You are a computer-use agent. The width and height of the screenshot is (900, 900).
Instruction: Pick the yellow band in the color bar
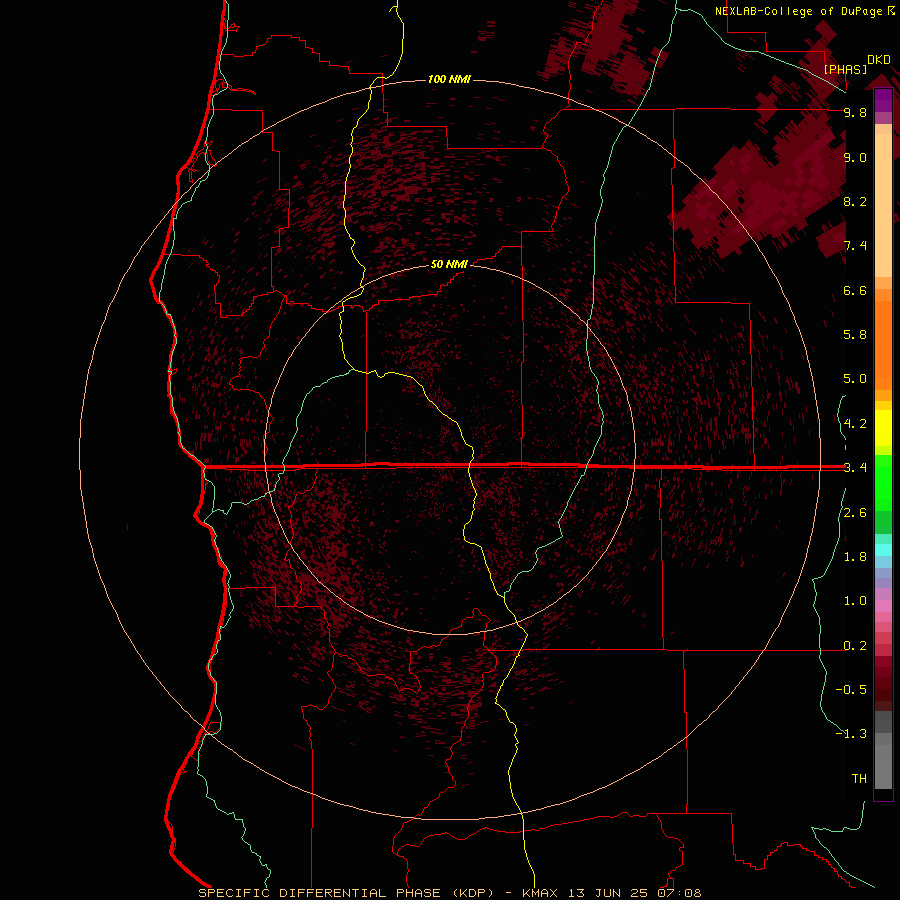pos(883,428)
